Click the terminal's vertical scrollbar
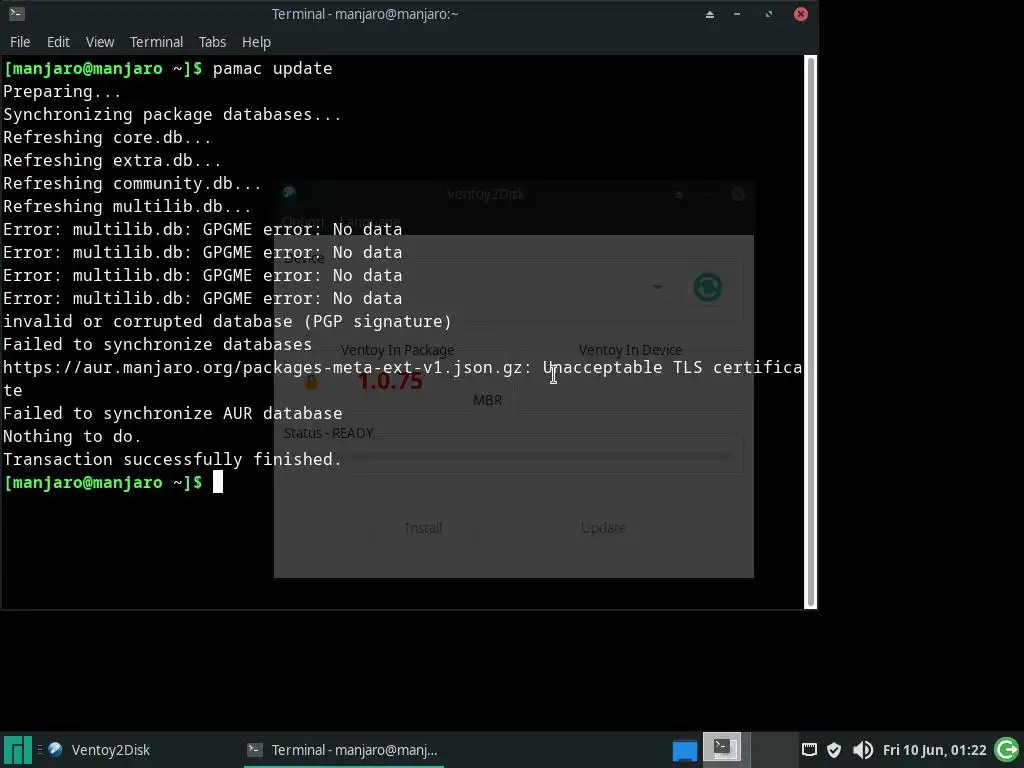 [810, 332]
